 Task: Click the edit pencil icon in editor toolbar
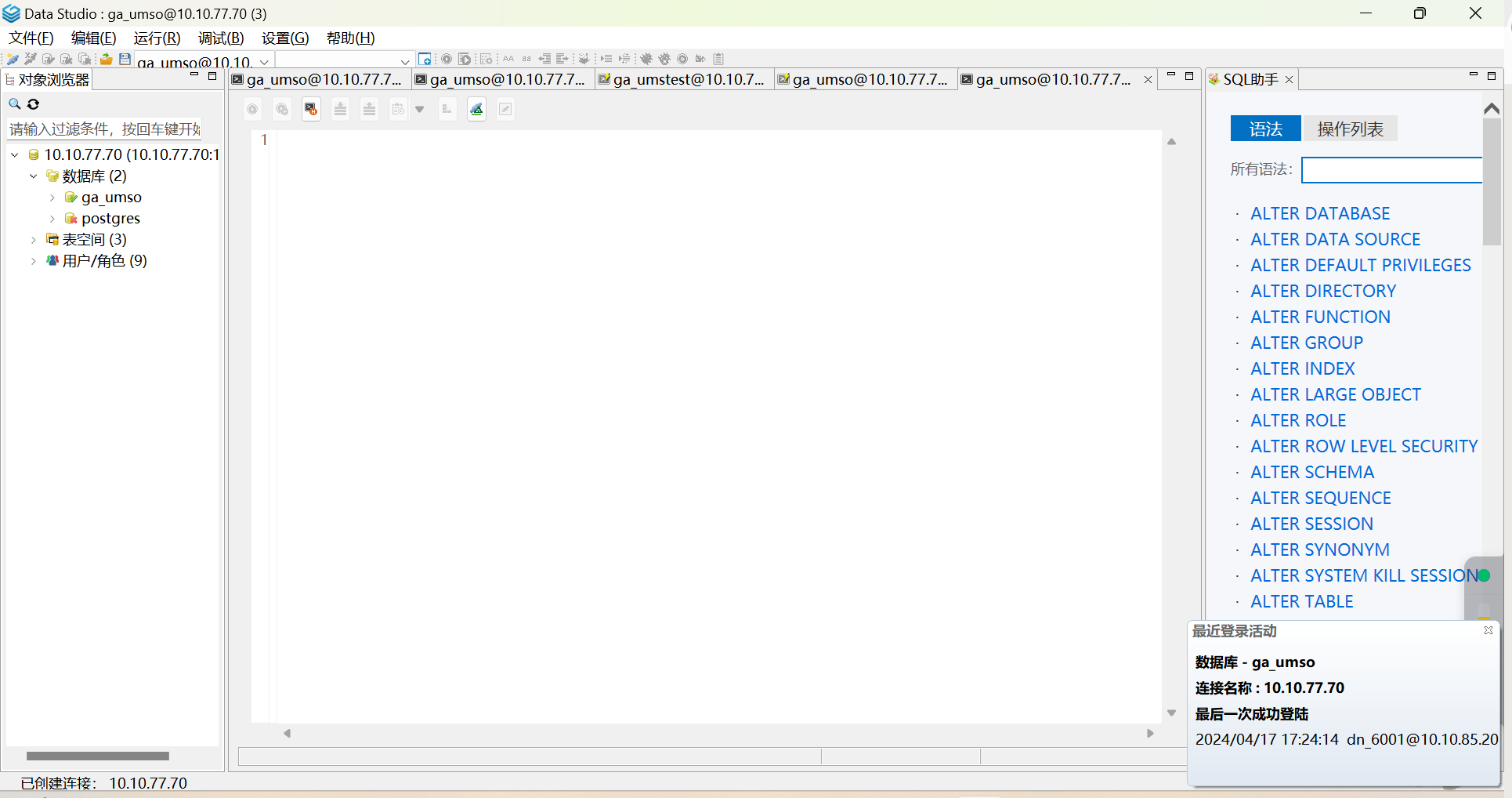click(505, 109)
